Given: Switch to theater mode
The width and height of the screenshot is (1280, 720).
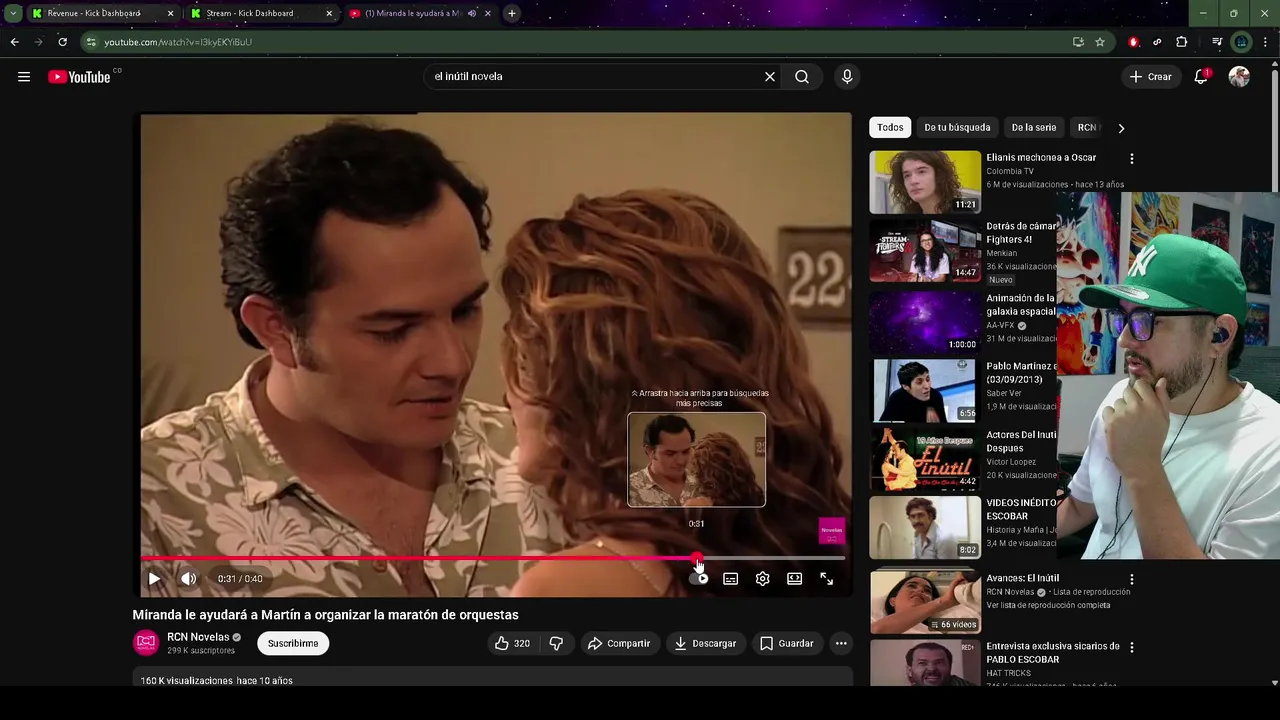Looking at the screenshot, I should point(795,579).
